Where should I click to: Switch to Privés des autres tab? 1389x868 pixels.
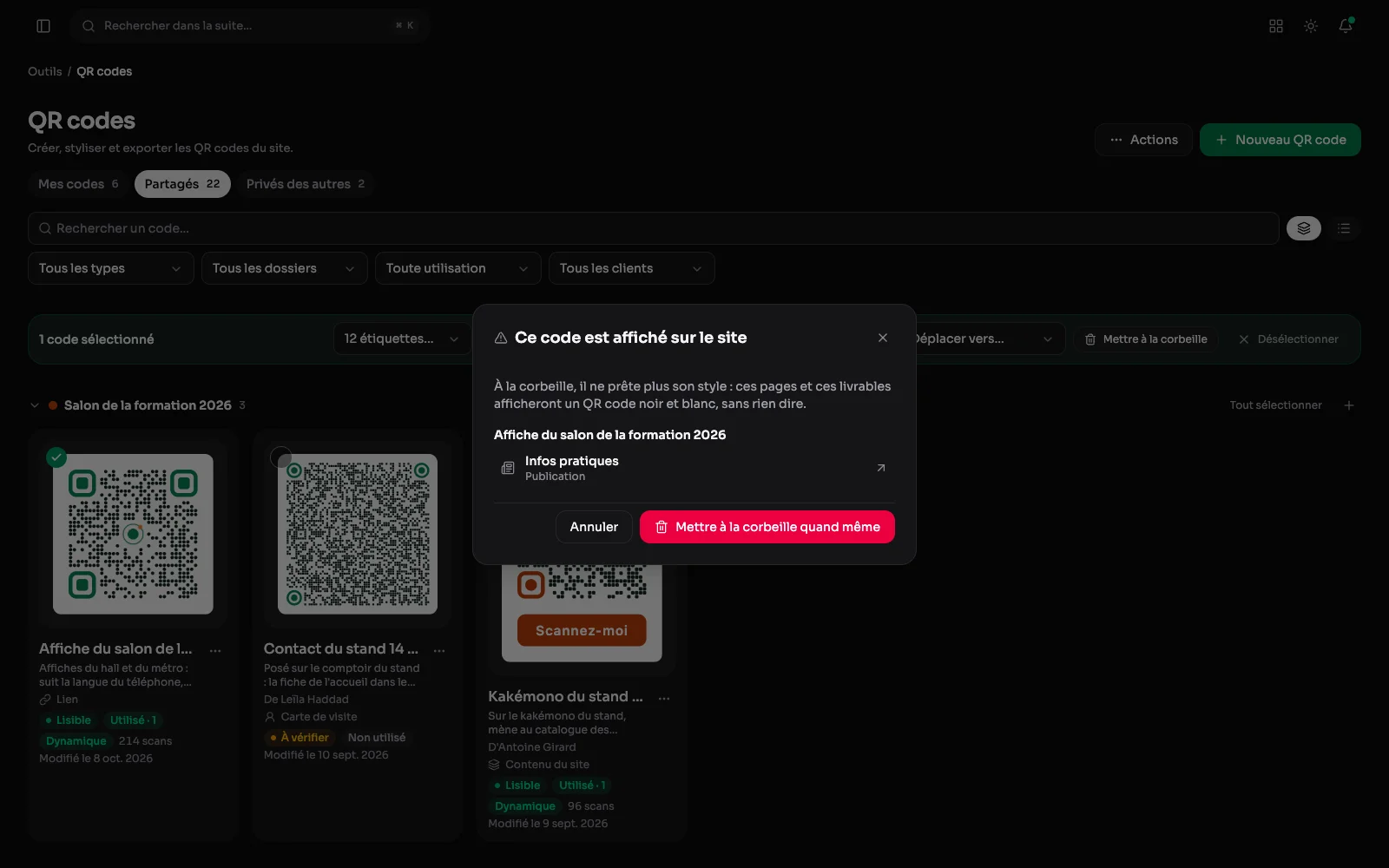tap(306, 184)
